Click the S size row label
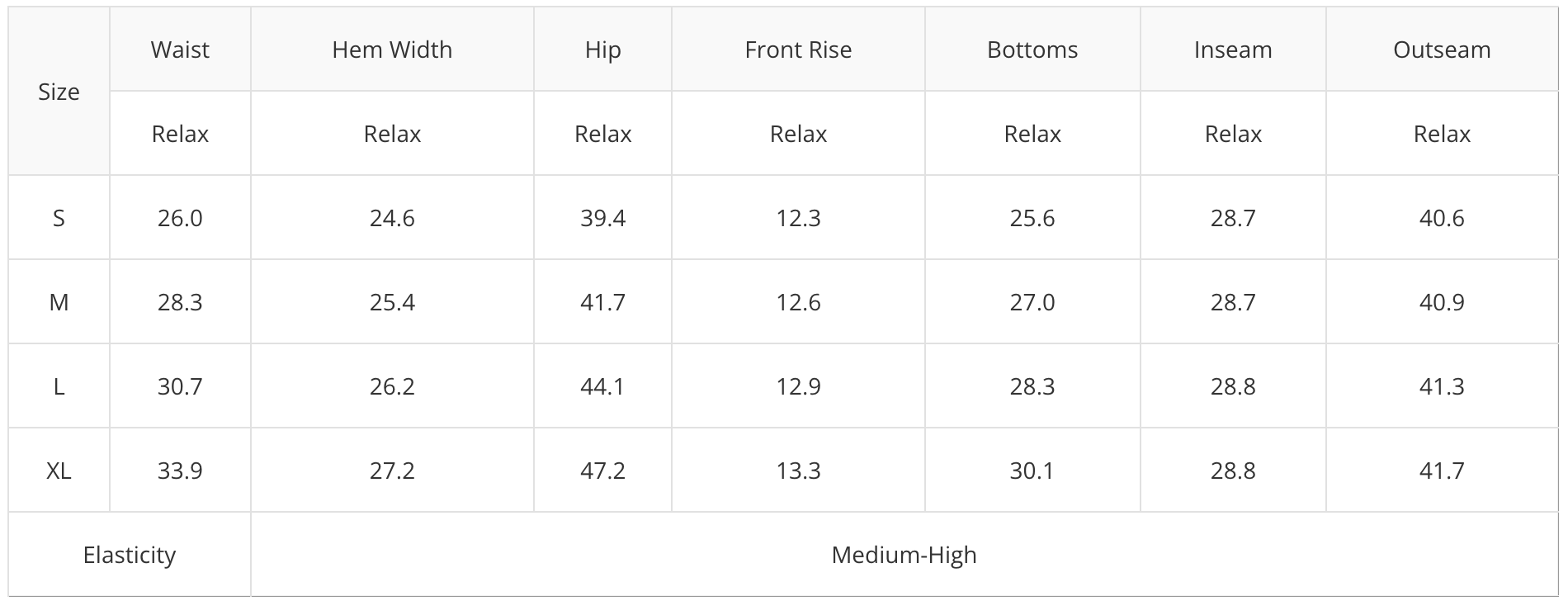This screenshot has width=1568, height=601. (59, 218)
